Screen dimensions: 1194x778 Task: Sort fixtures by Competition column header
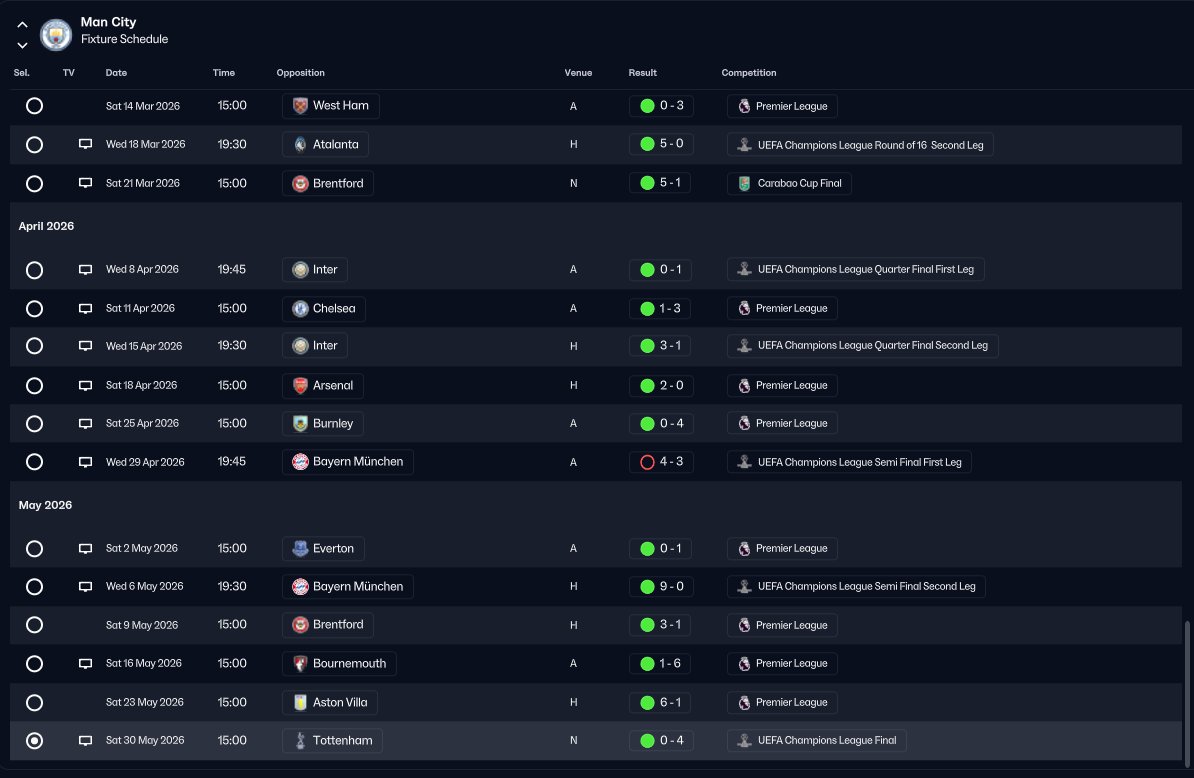click(748, 73)
